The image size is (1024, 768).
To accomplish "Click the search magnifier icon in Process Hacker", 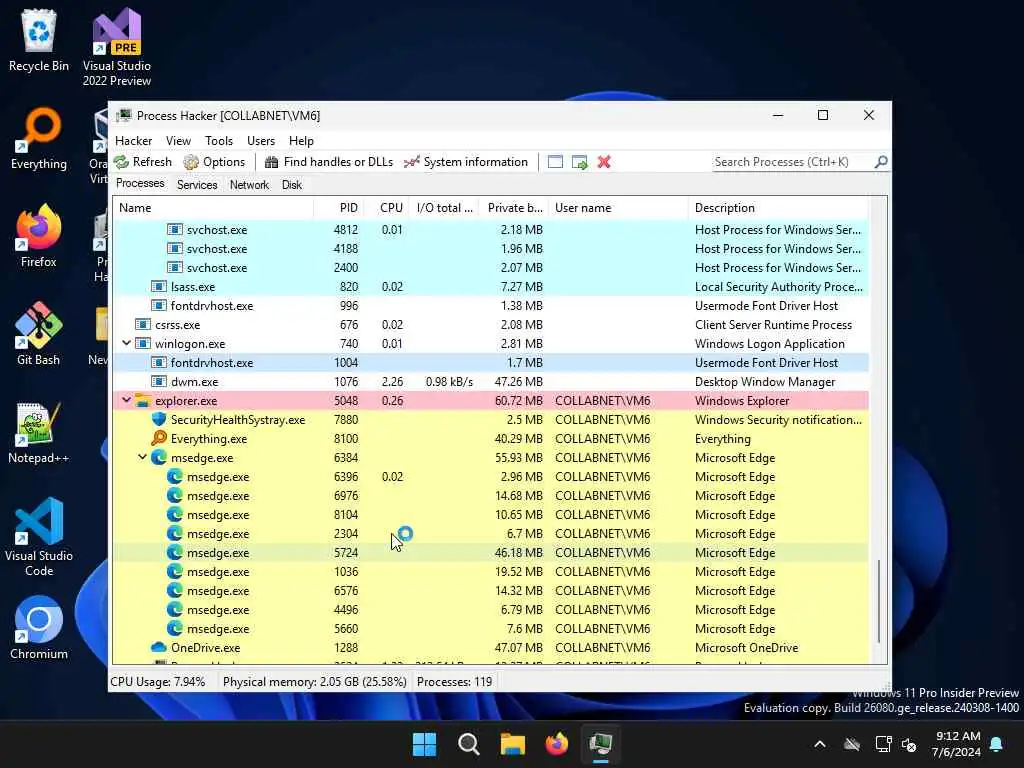I will coord(881,161).
